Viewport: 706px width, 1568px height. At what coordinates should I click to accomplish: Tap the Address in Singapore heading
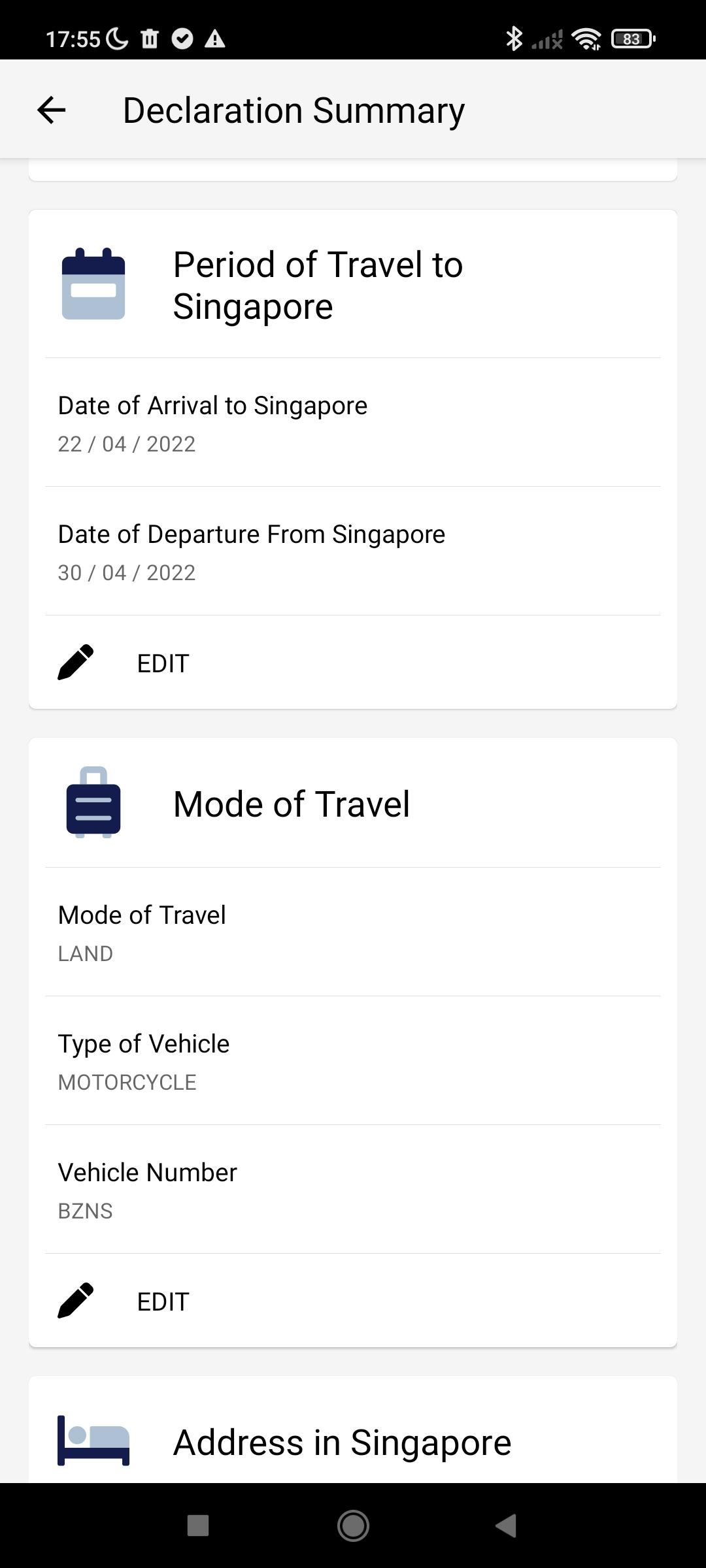[342, 1442]
